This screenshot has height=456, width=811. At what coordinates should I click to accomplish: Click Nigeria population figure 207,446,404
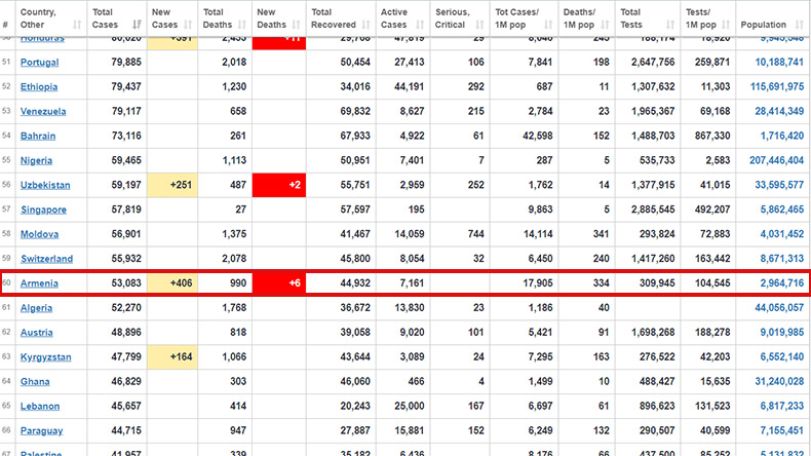(776, 160)
